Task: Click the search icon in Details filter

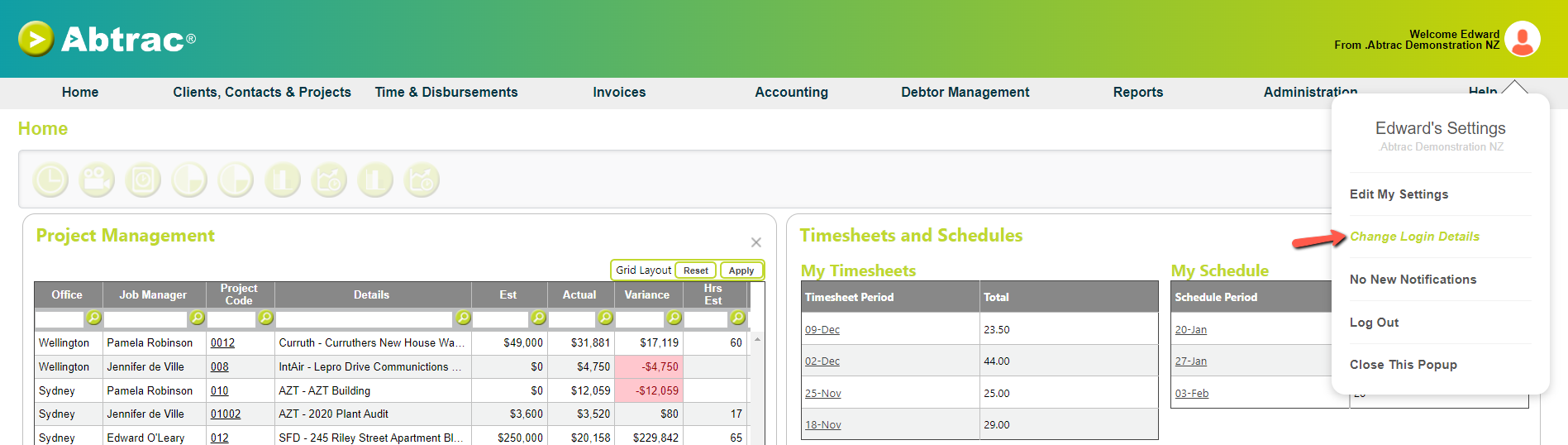Action: click(463, 318)
